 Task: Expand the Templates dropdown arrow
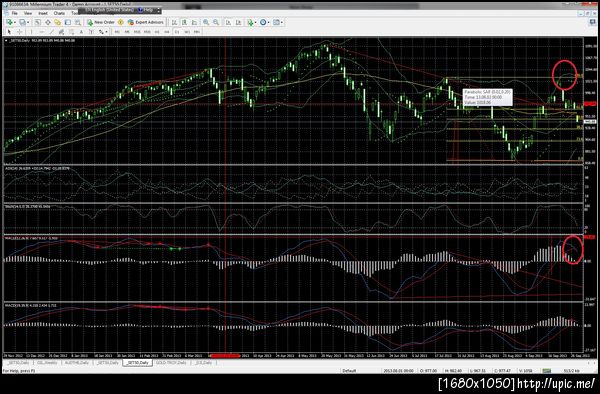click(x=282, y=22)
